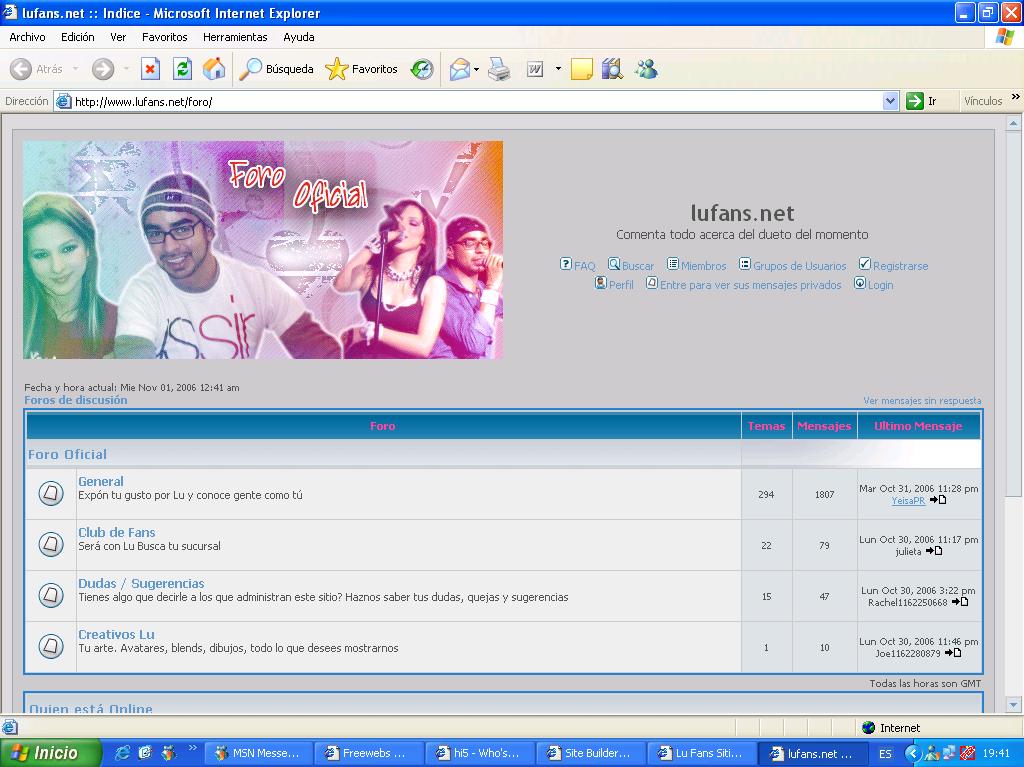The image size is (1024, 767).
Task: Switch to MSN Messenger taskbar window
Action: coord(257,753)
